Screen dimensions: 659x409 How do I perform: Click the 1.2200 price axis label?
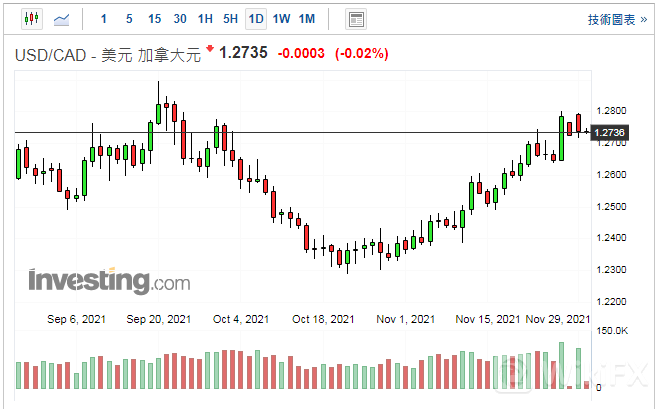pyautogui.click(x=611, y=301)
